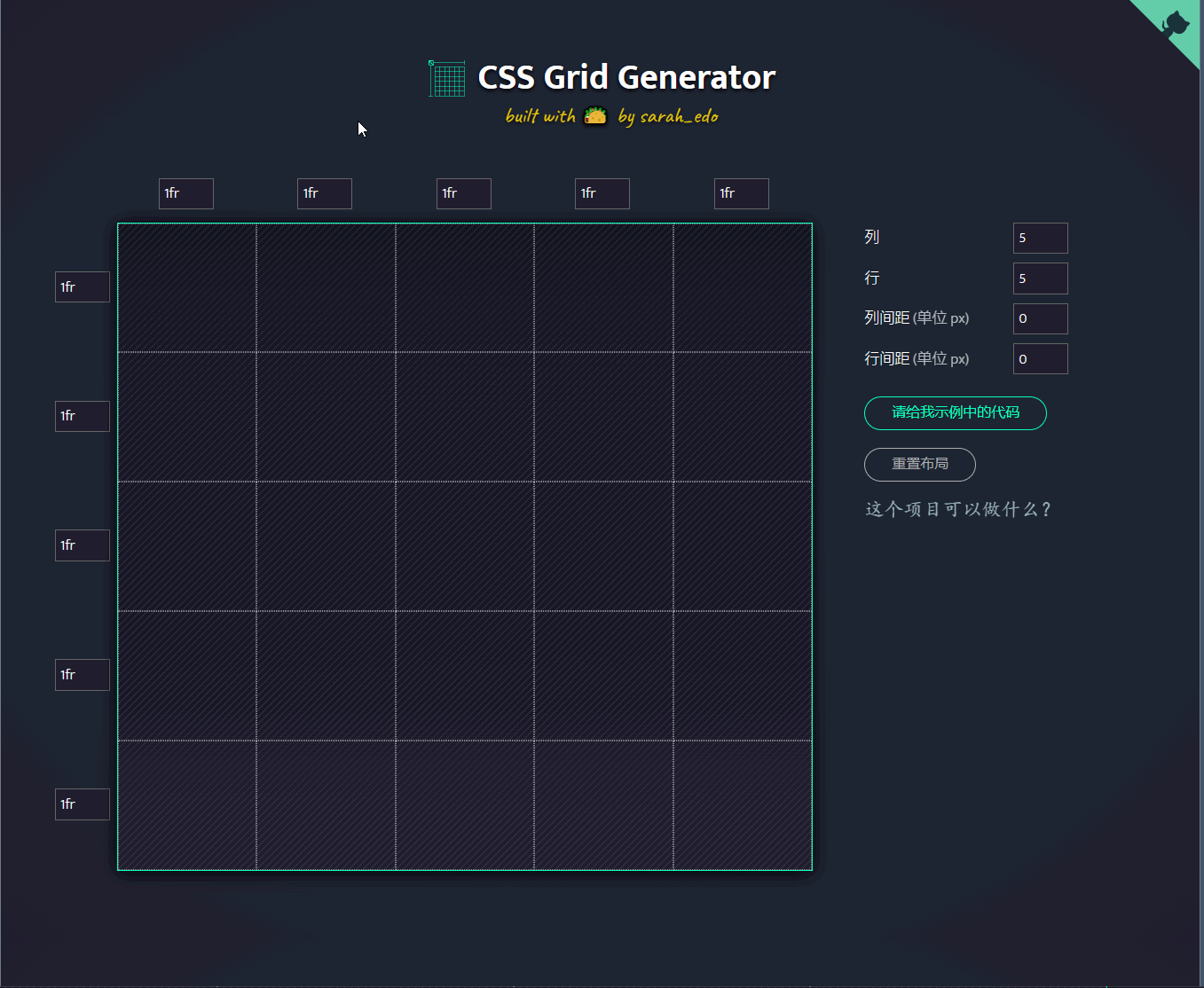Viewport: 1204px width, 988px height.
Task: Edit the third row's 1fr unit field
Action: pyautogui.click(x=83, y=545)
